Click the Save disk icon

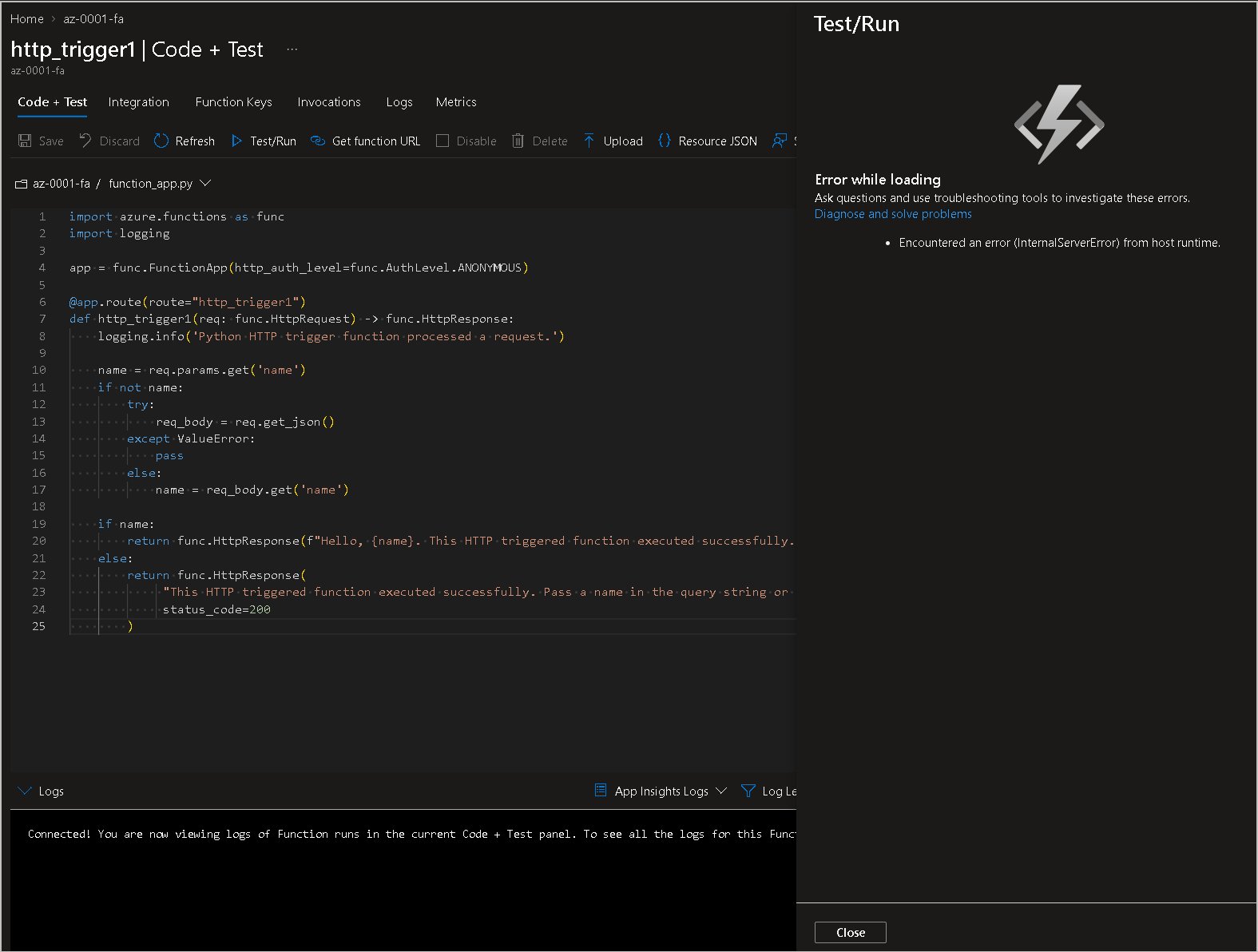tap(25, 141)
